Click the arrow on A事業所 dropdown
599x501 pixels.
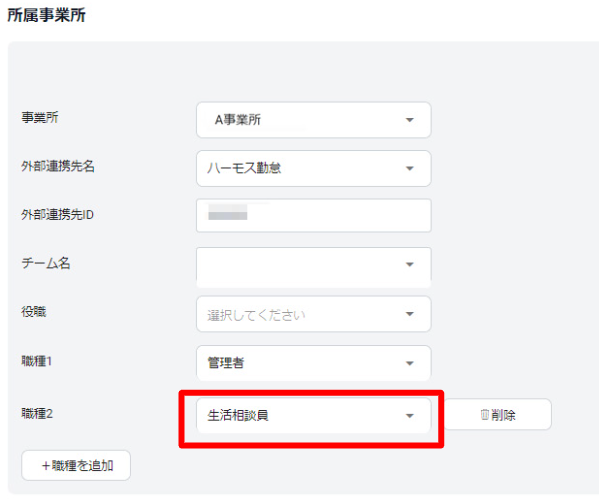[410, 120]
